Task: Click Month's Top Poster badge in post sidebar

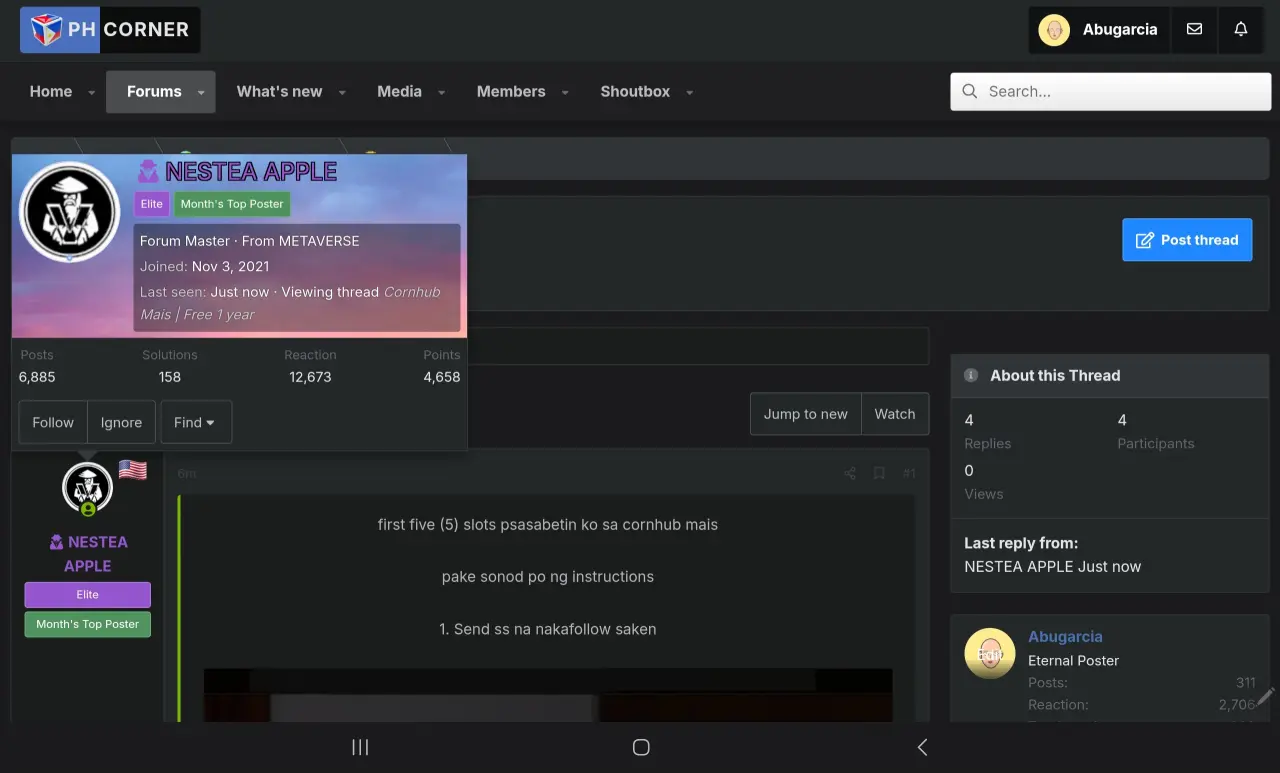Action: [x=88, y=624]
